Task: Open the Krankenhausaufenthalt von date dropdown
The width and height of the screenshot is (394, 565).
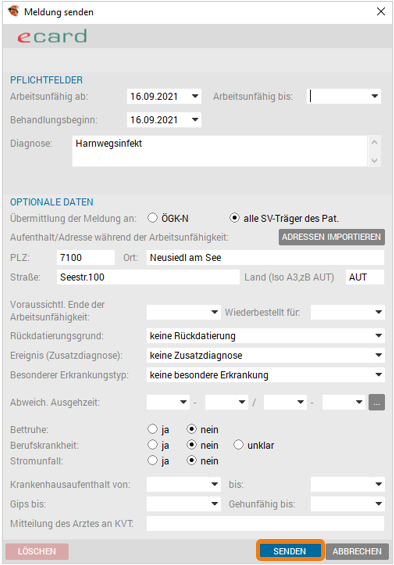Action: tap(214, 484)
